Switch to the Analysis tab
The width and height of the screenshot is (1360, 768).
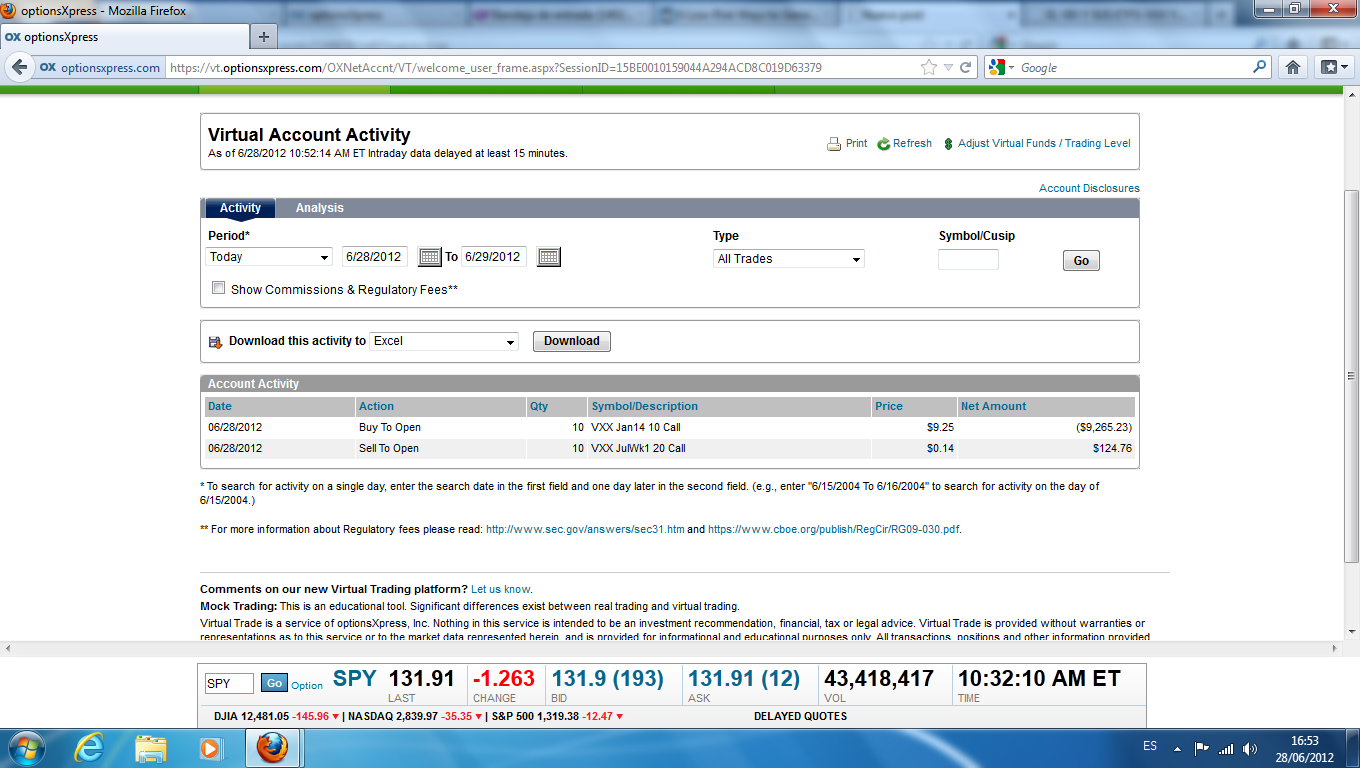[319, 208]
